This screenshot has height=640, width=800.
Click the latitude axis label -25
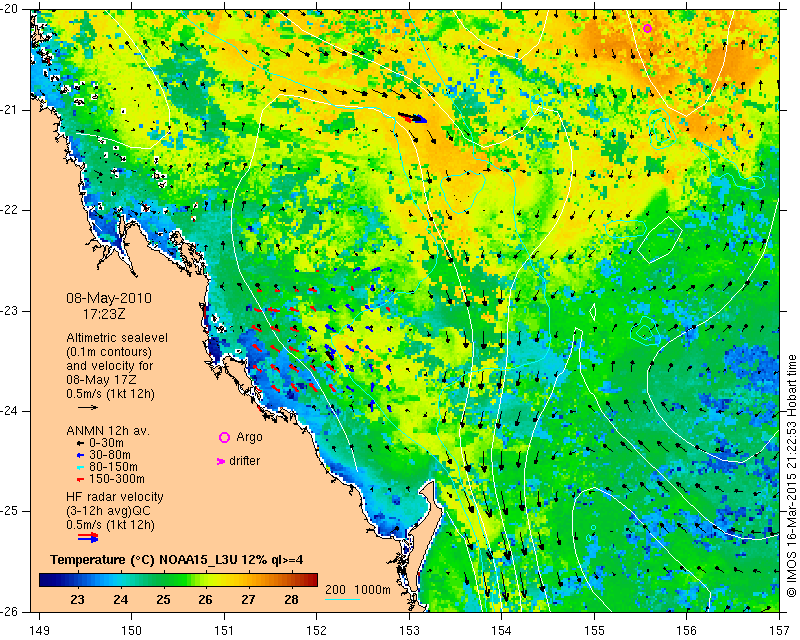click(x=11, y=511)
